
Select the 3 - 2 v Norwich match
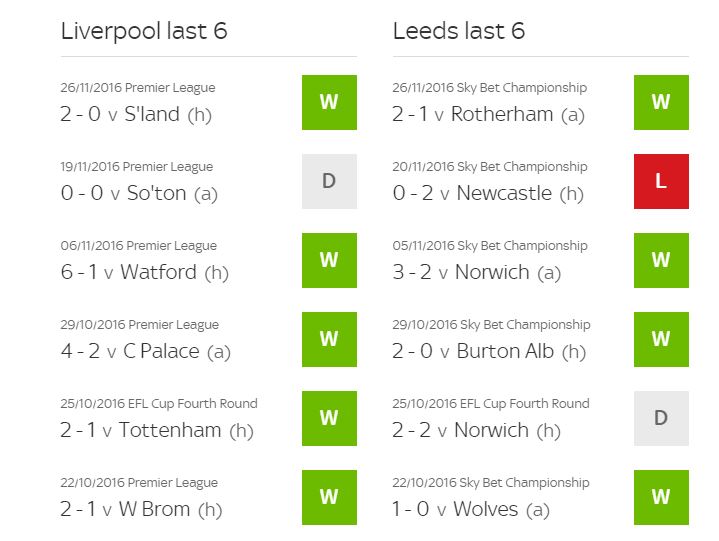tap(476, 272)
